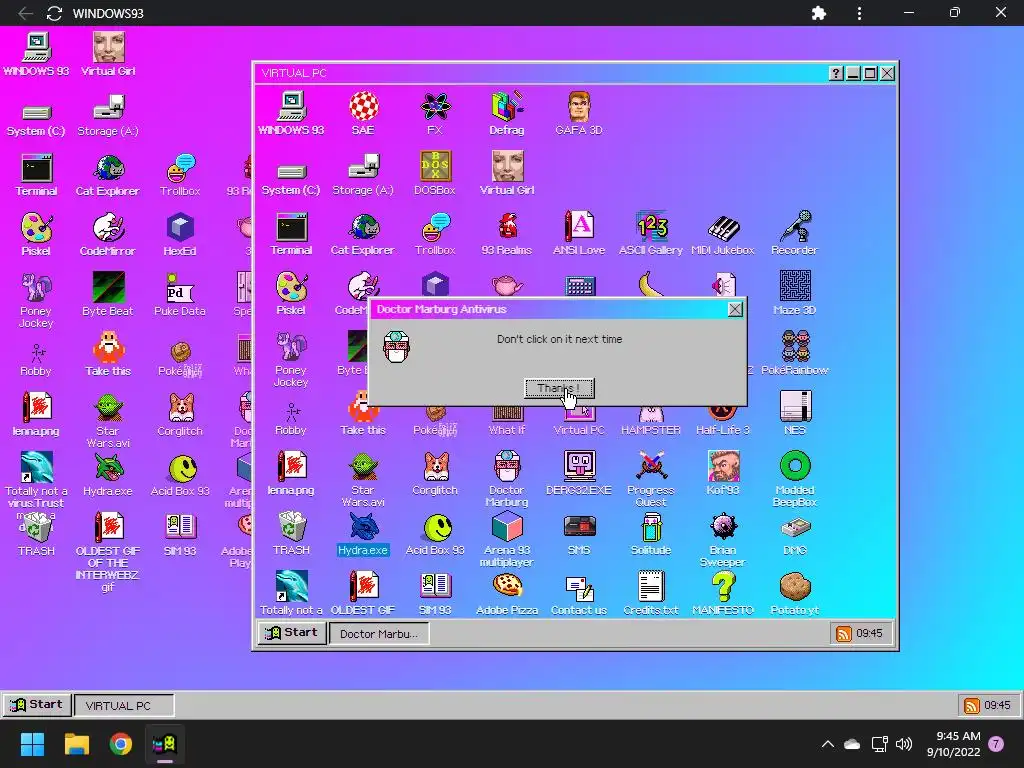The height and width of the screenshot is (768, 1024).
Task: Open Corglitch on outer desktop
Action: 180,415
